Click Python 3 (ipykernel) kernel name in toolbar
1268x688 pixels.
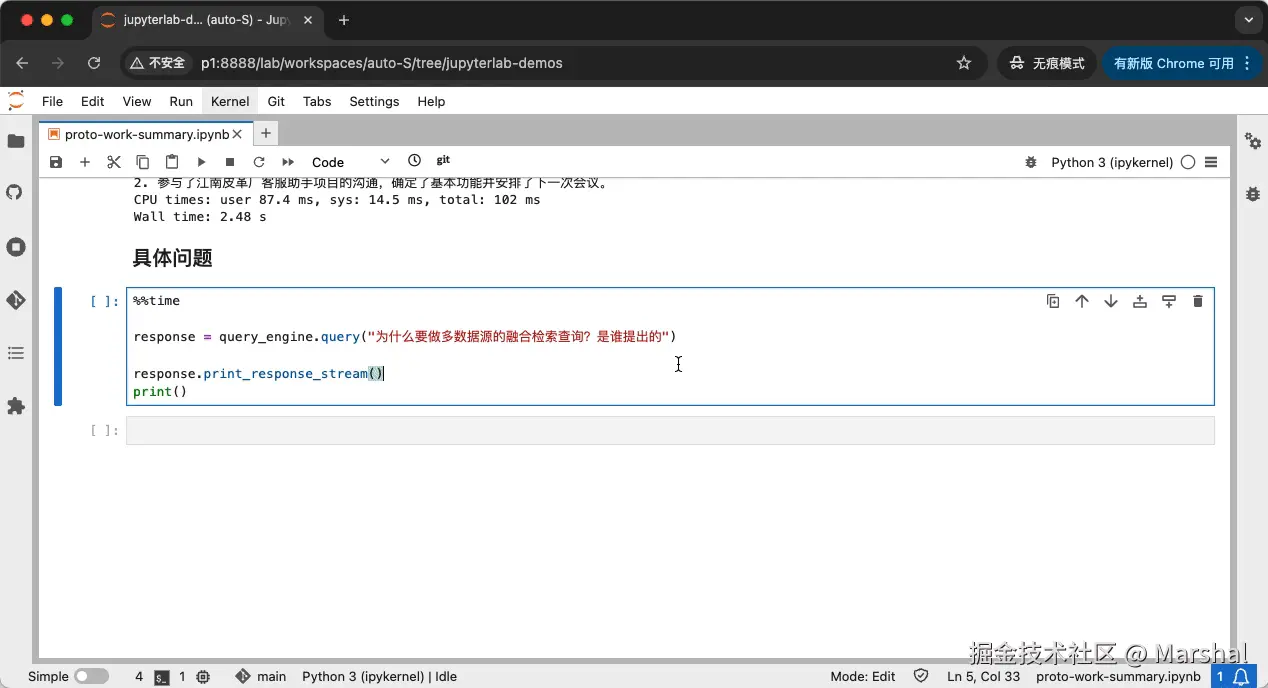[x=1112, y=162]
